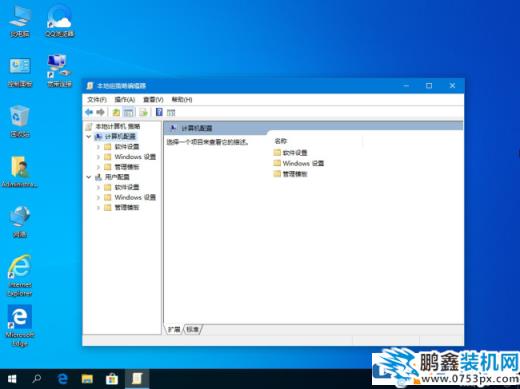Screen dimensions: 520x389
Task: Click the taskbar search magnifier icon
Action: pyautogui.click(x=37, y=379)
